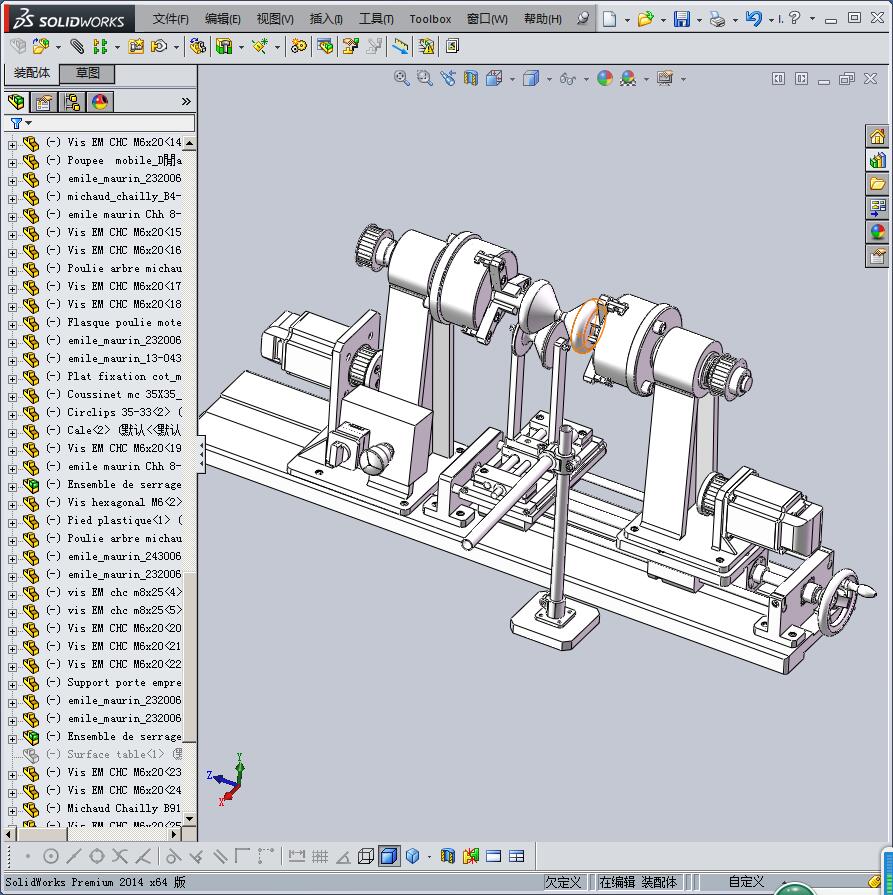The height and width of the screenshot is (895, 893).
Task: Open the home icon in the task pane
Action: 877,137
